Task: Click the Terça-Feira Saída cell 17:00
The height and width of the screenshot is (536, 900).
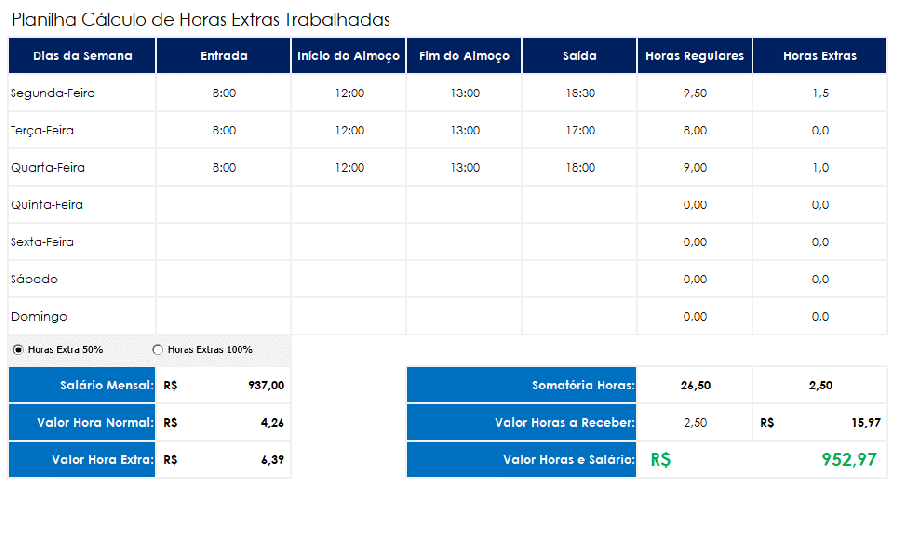Action: (x=580, y=130)
